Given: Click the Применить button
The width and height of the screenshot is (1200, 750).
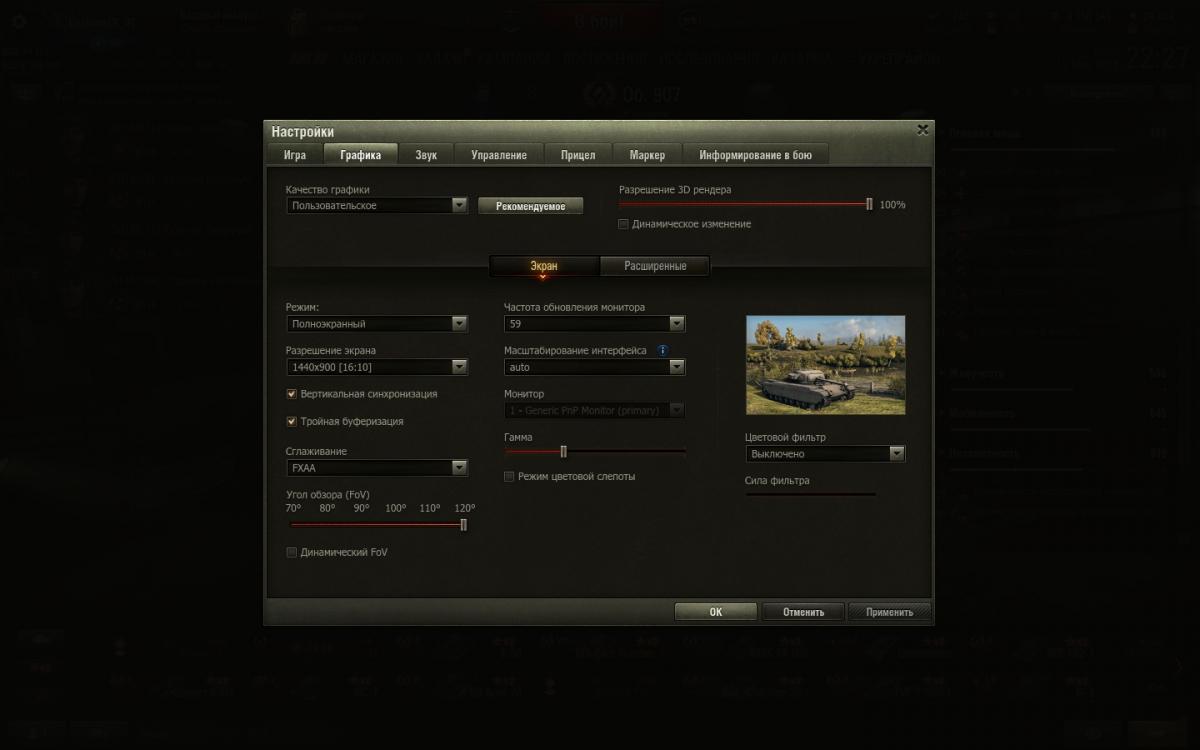Looking at the screenshot, I should click(x=889, y=612).
